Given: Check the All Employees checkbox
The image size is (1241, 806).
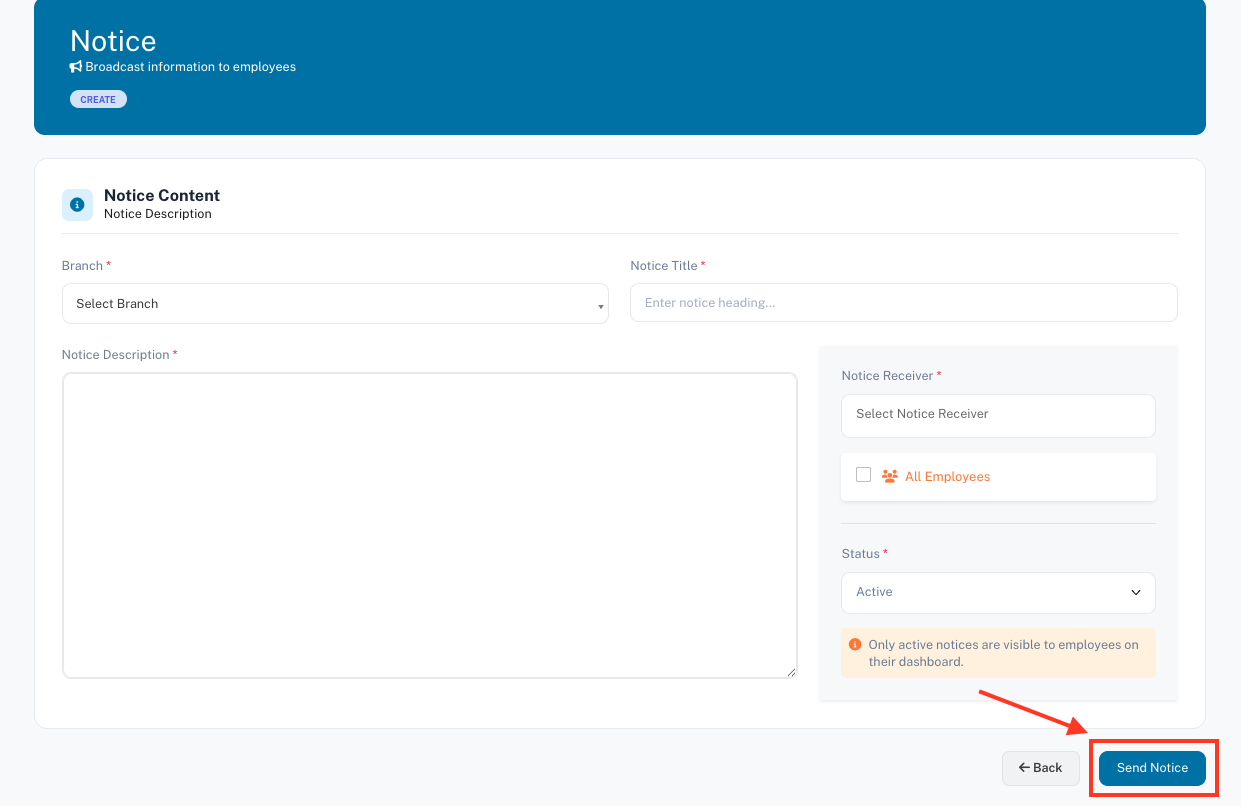Looking at the screenshot, I should (x=864, y=475).
